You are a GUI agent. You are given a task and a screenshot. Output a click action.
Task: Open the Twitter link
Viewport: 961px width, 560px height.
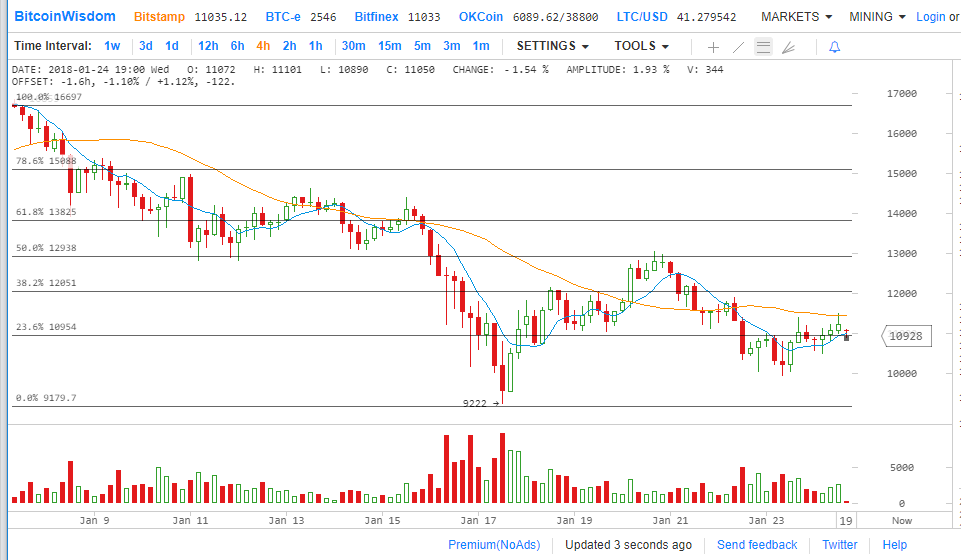coord(839,545)
